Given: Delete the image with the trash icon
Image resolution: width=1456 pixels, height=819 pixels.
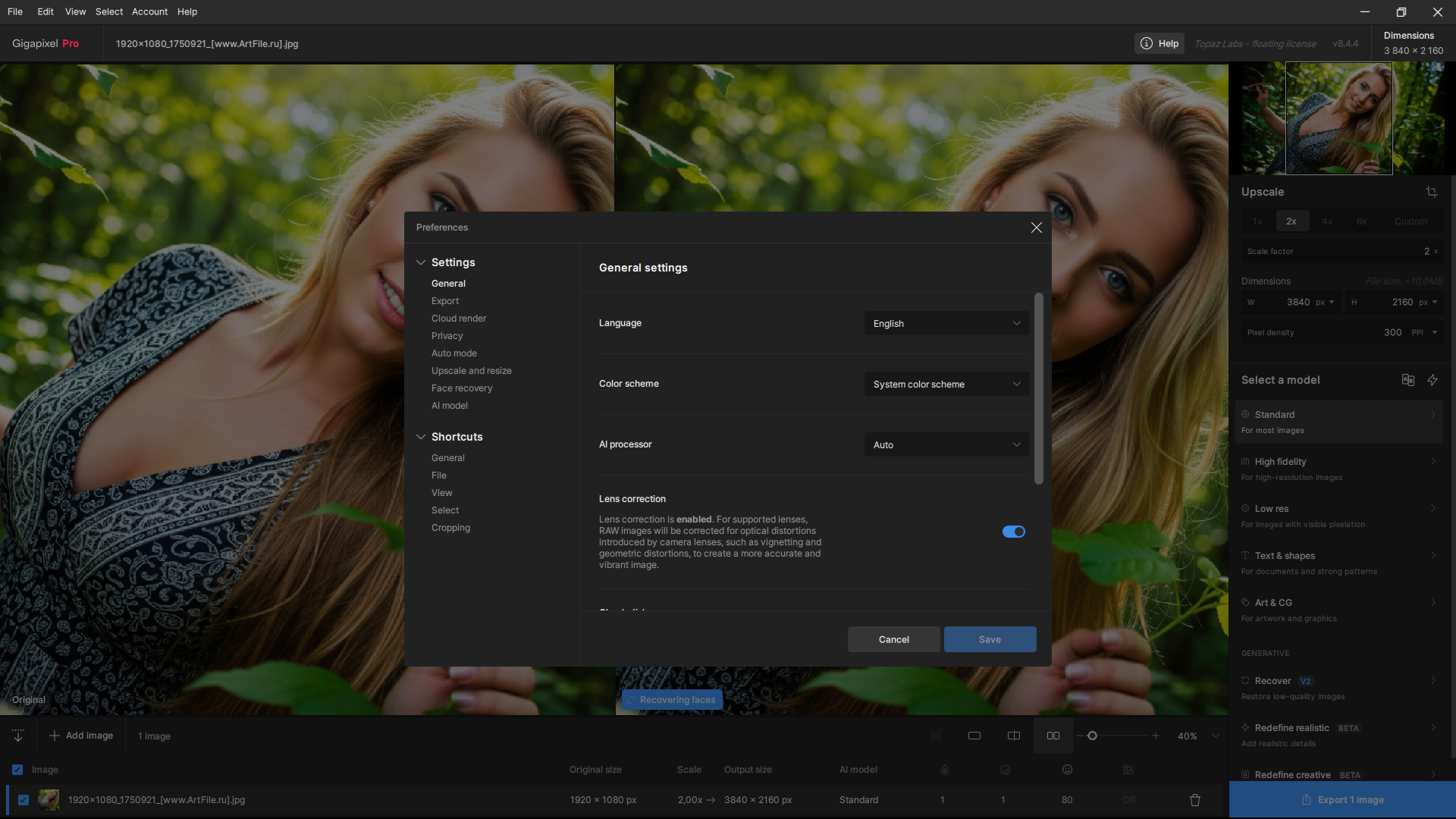Looking at the screenshot, I should point(1195,800).
